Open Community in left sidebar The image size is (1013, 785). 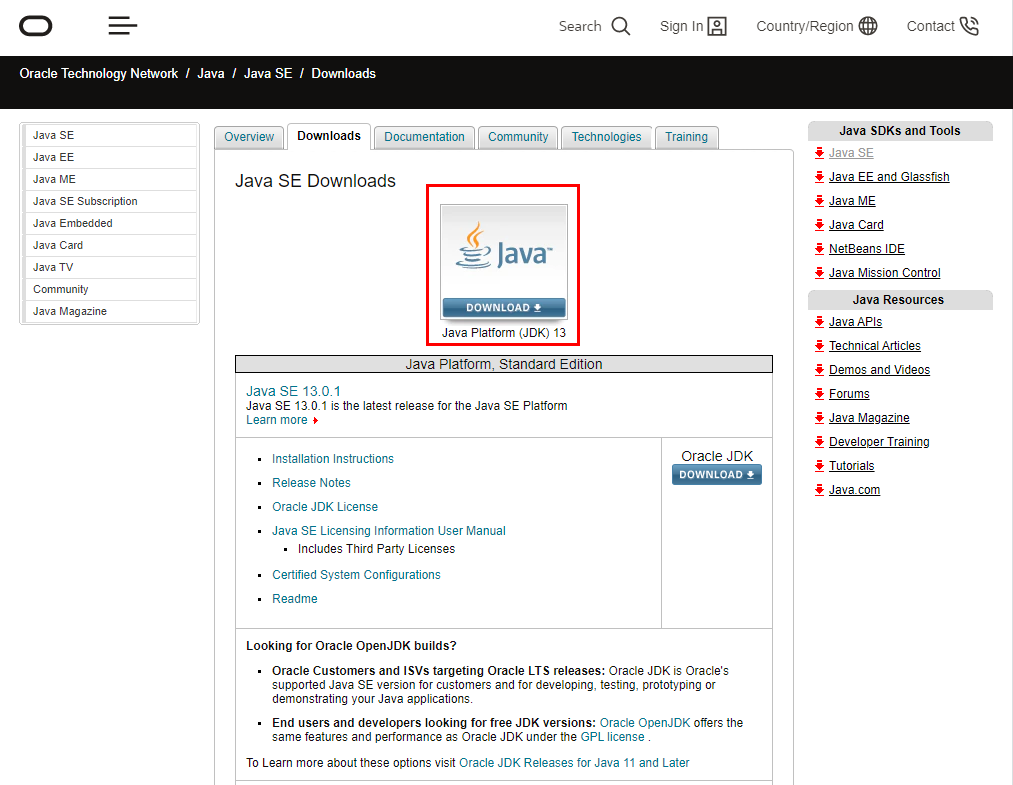[x=110, y=289]
